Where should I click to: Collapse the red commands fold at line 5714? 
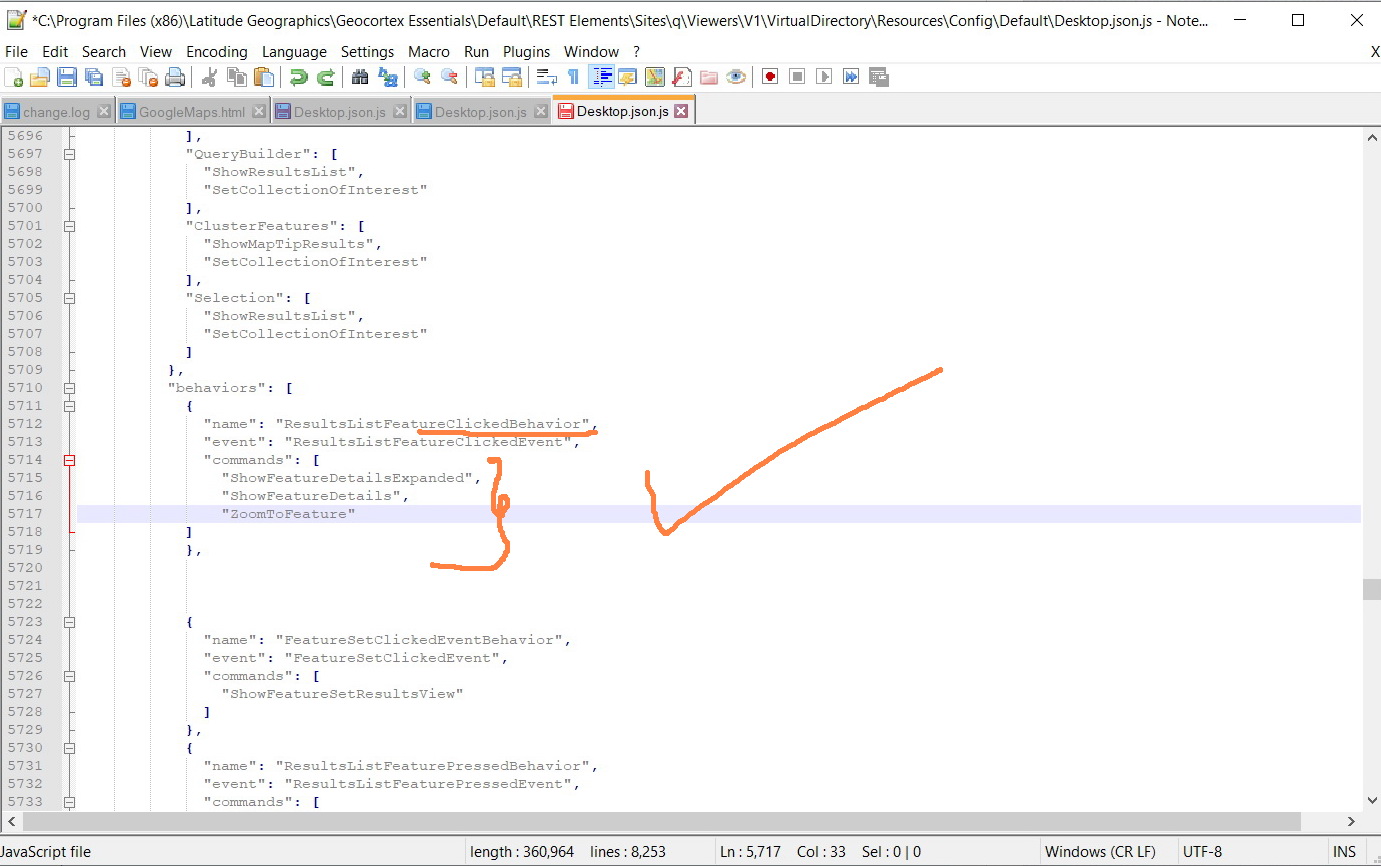coord(70,460)
